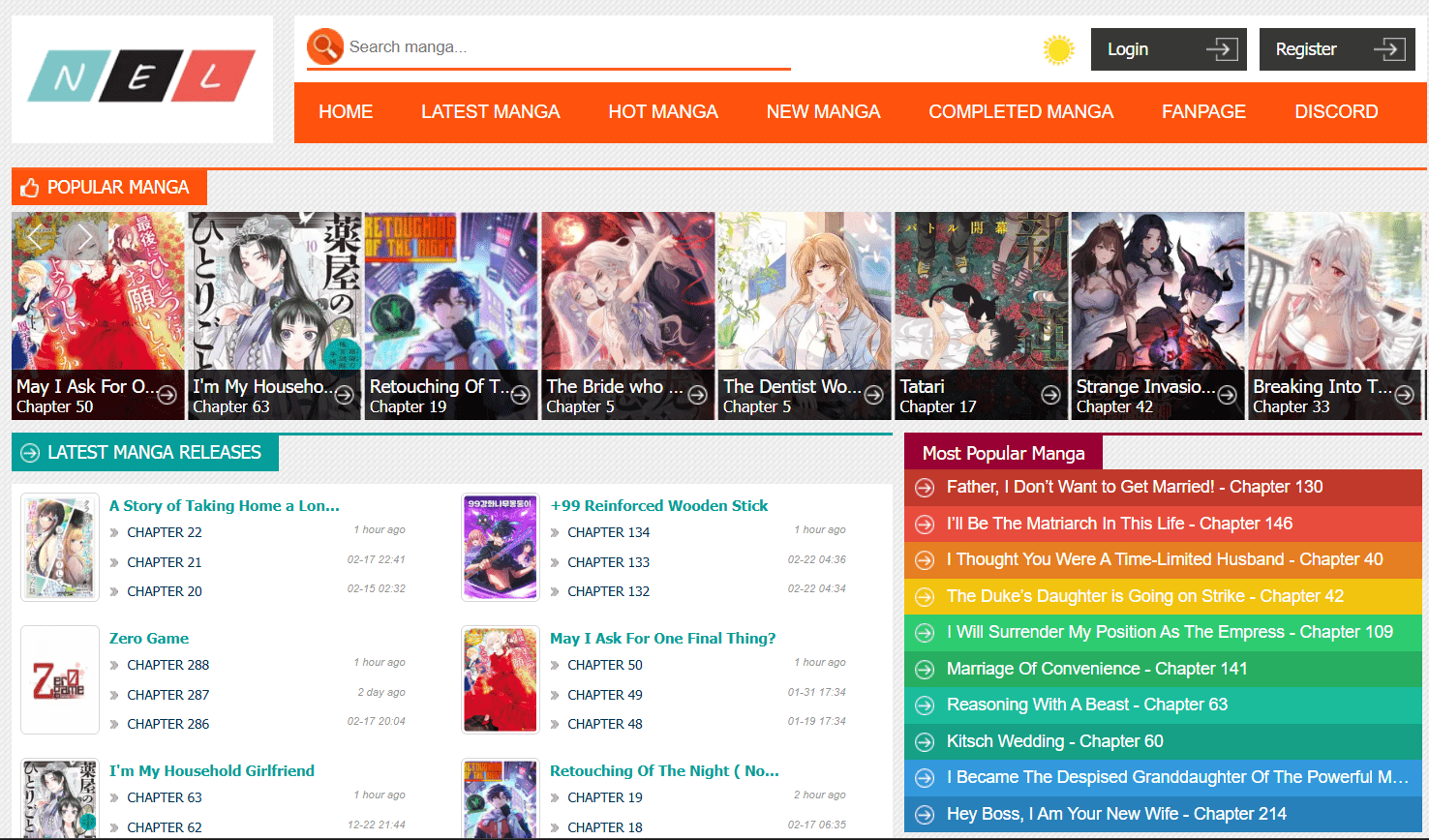Open the HOT MANGA menu item
The image size is (1429, 840).
click(663, 112)
